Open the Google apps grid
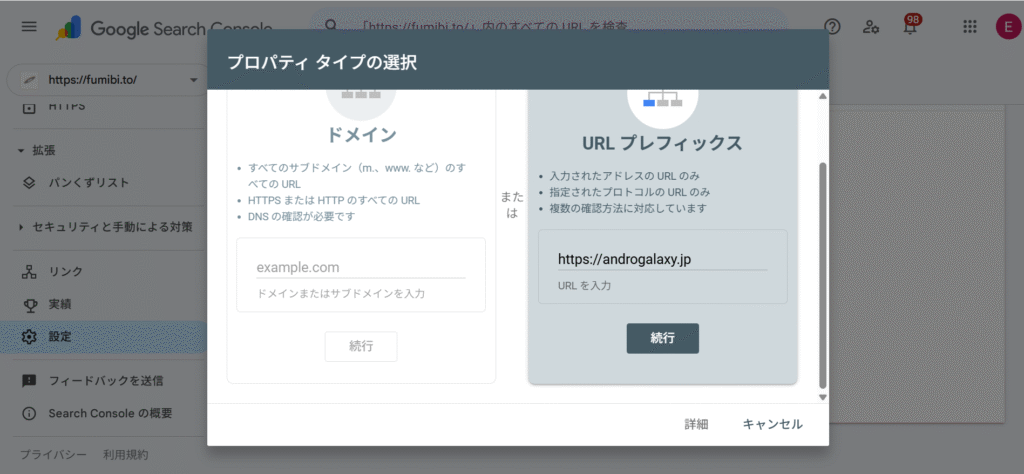Image resolution: width=1024 pixels, height=474 pixels. 970,27
